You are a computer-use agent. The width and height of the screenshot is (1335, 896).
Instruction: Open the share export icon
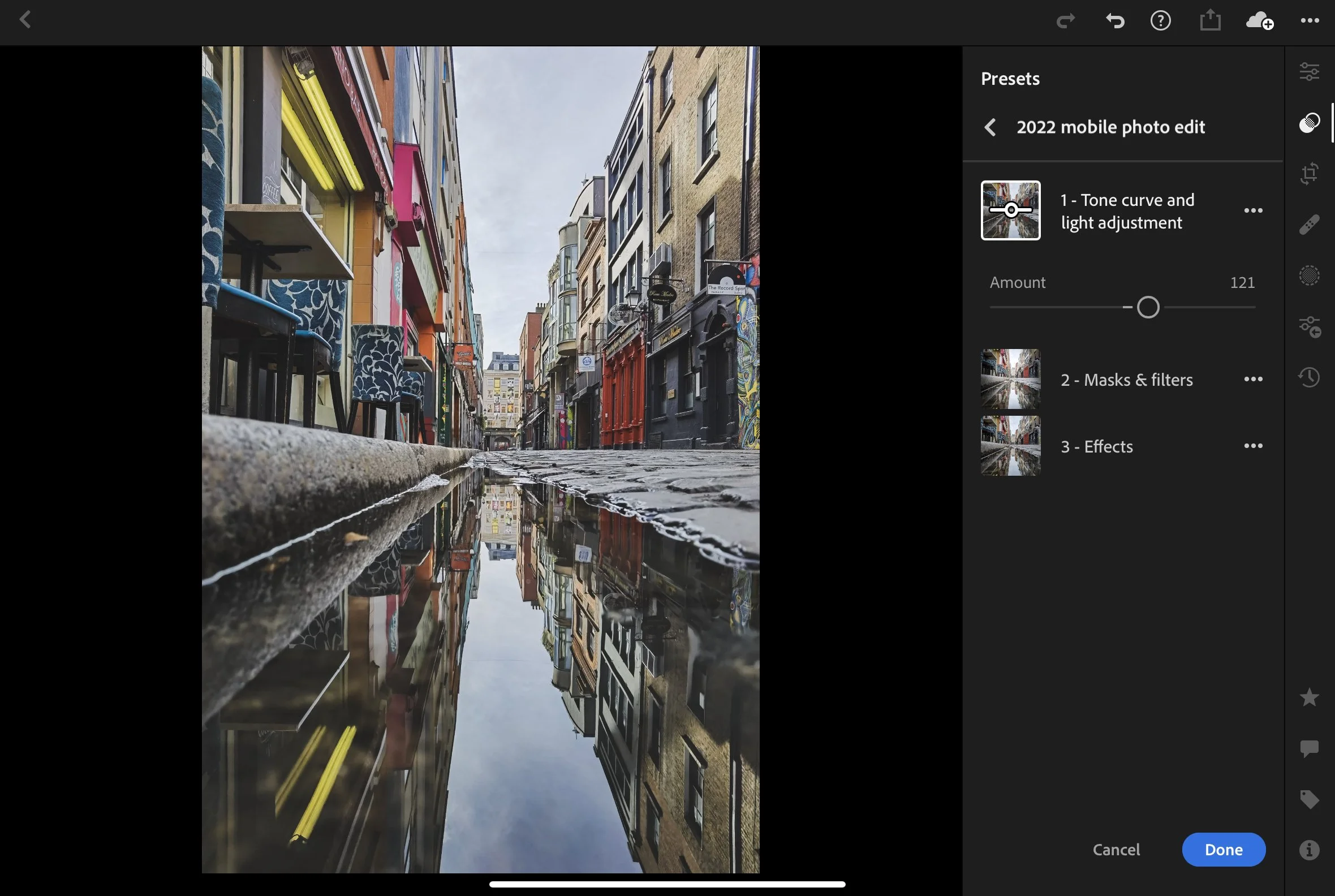(1210, 21)
